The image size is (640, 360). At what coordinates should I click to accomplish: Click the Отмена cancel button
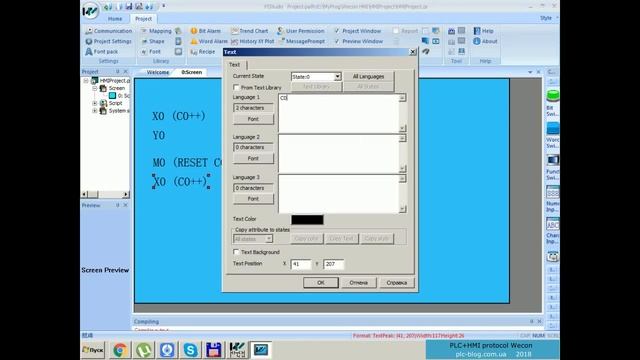(x=358, y=282)
